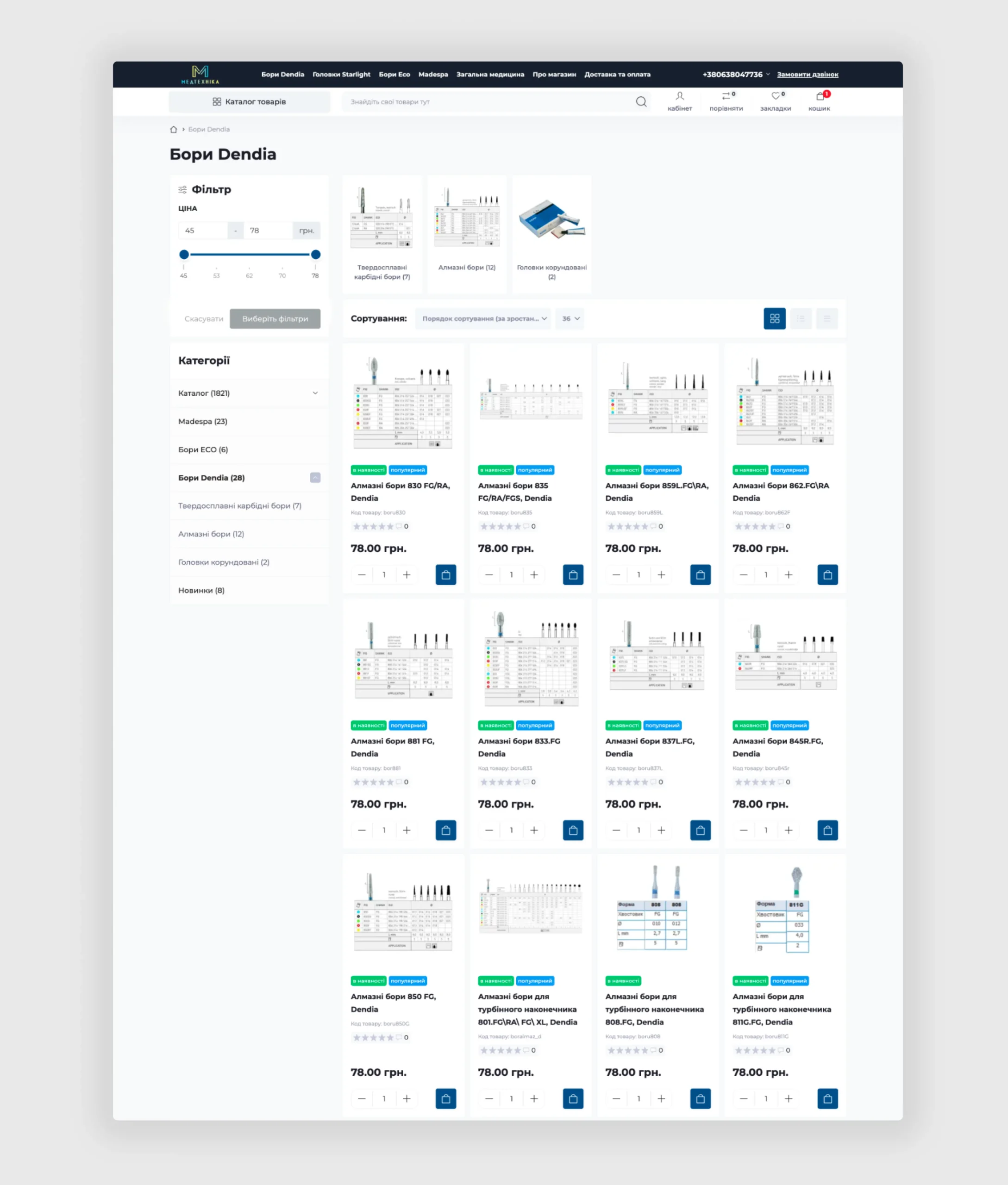Select the grid view layout toggle

pyautogui.click(x=774, y=319)
